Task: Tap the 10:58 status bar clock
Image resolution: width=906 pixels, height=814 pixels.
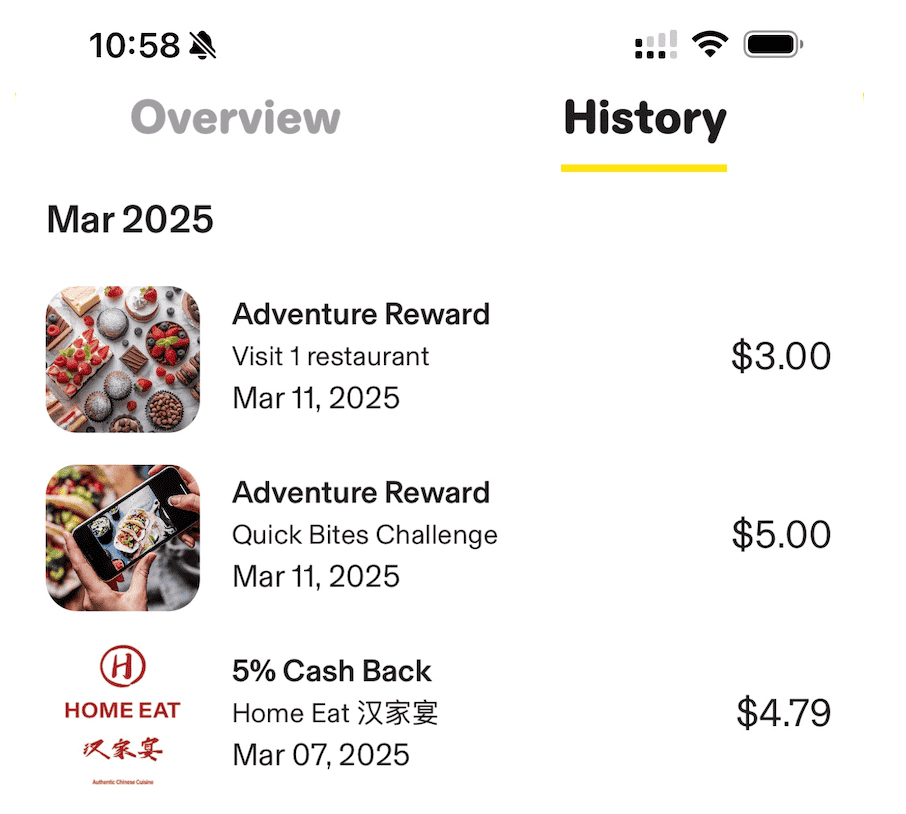Action: tap(134, 45)
